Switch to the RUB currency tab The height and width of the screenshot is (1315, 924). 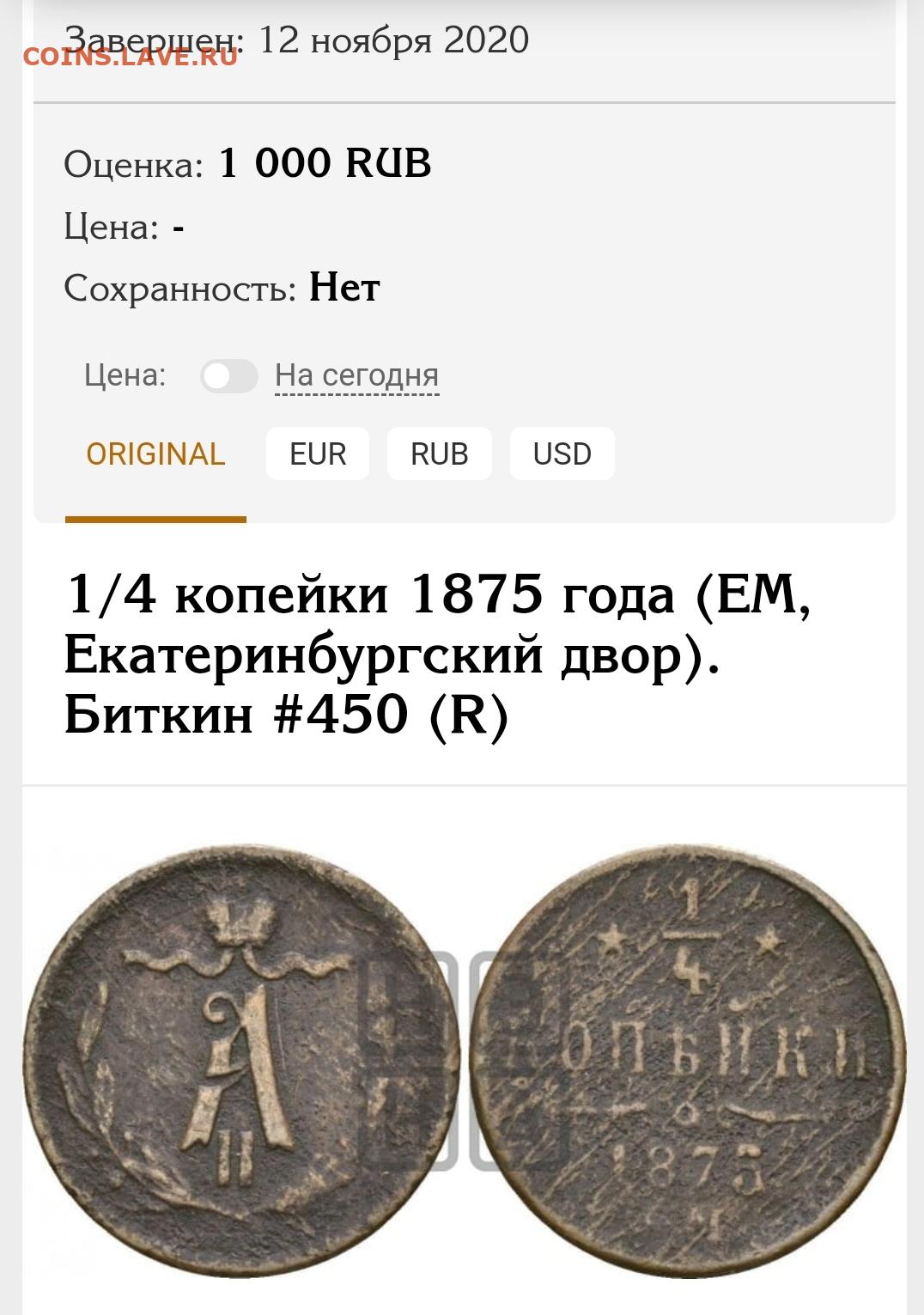pos(440,454)
